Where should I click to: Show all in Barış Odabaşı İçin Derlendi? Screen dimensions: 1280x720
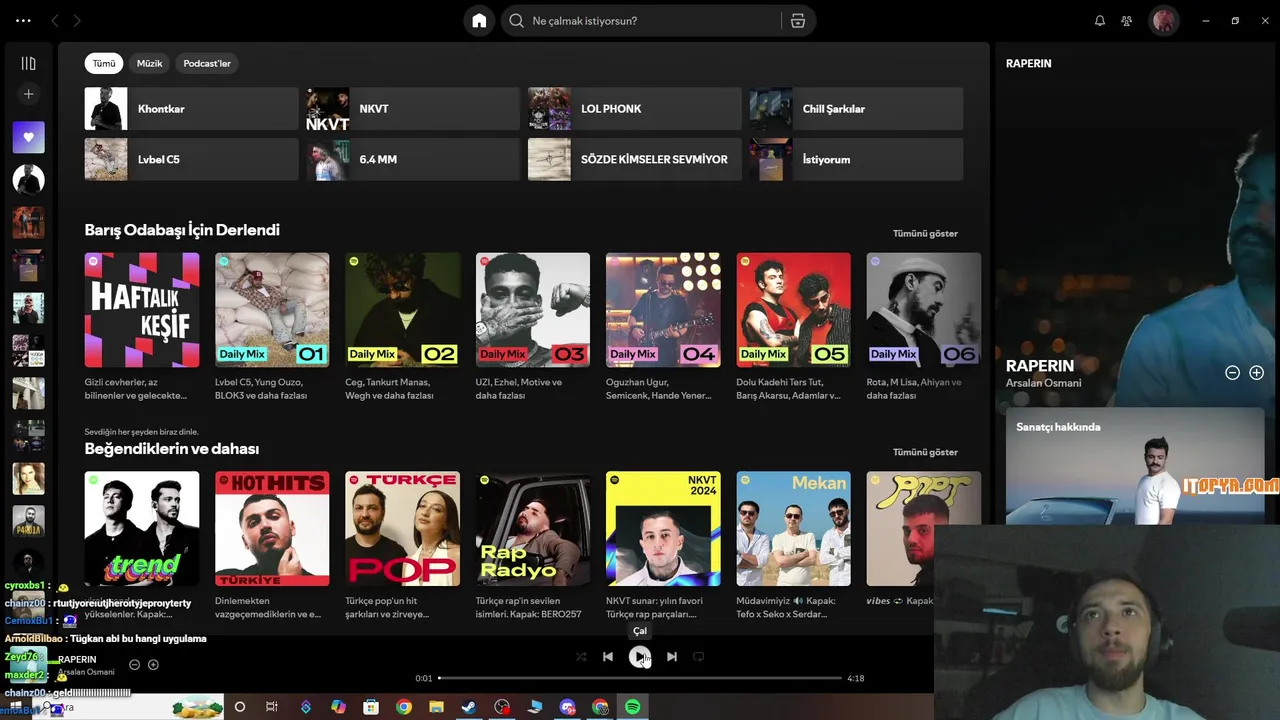pyautogui.click(x=925, y=233)
